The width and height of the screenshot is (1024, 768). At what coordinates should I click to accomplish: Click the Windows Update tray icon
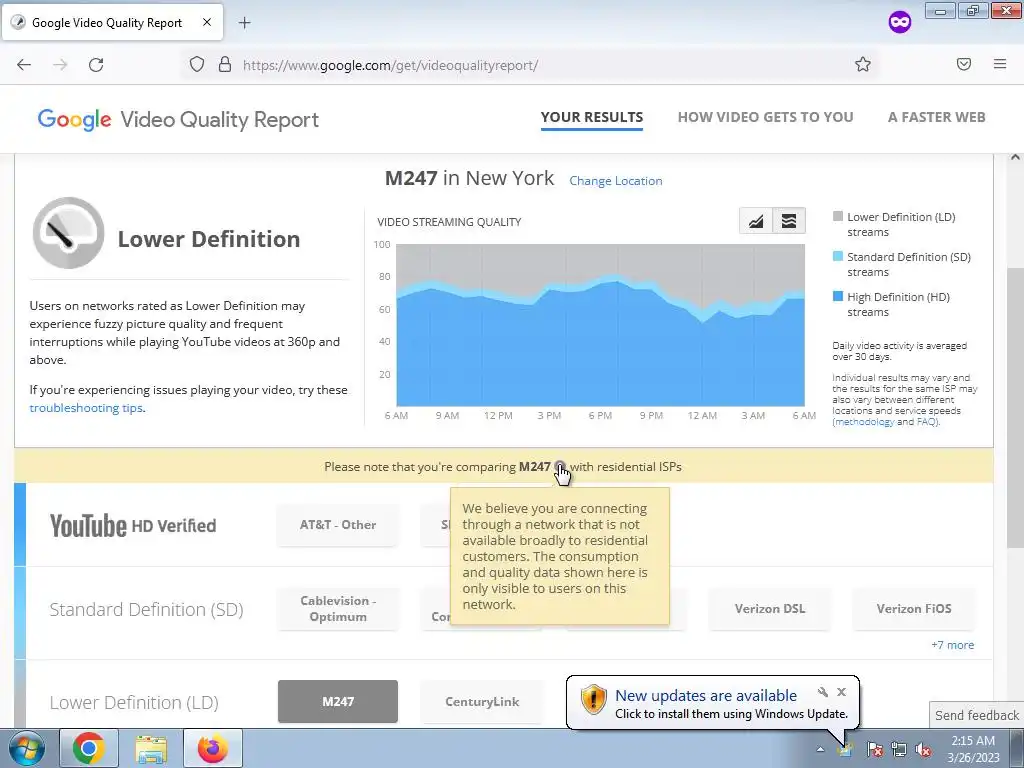847,750
